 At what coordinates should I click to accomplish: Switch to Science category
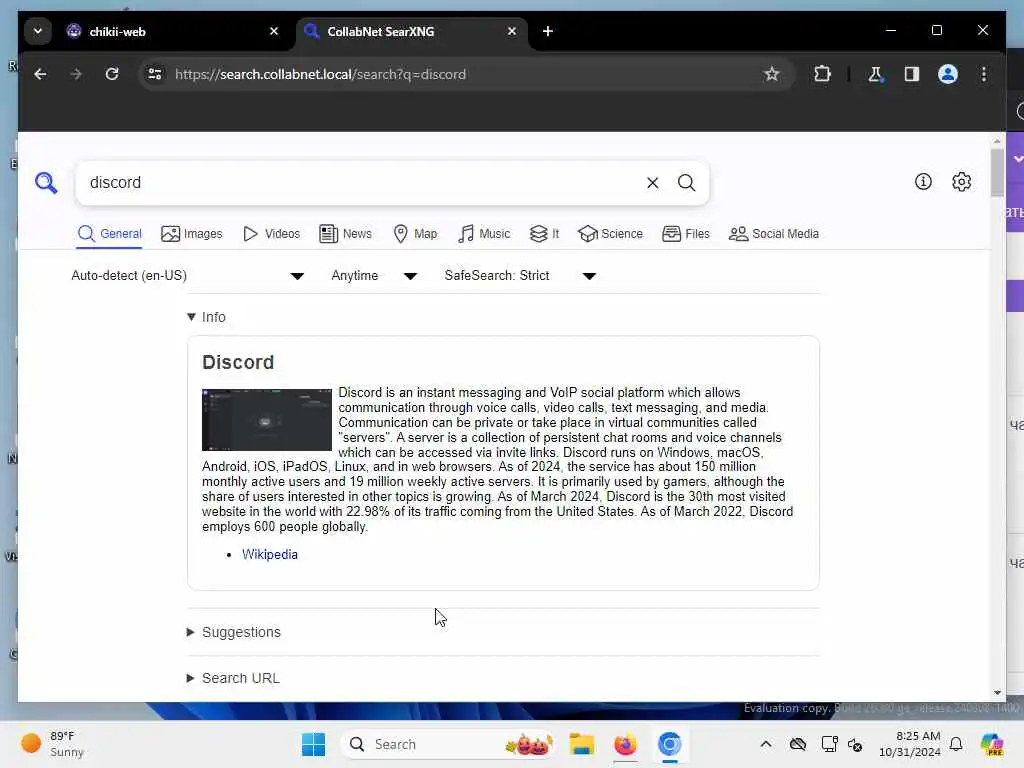[610, 234]
